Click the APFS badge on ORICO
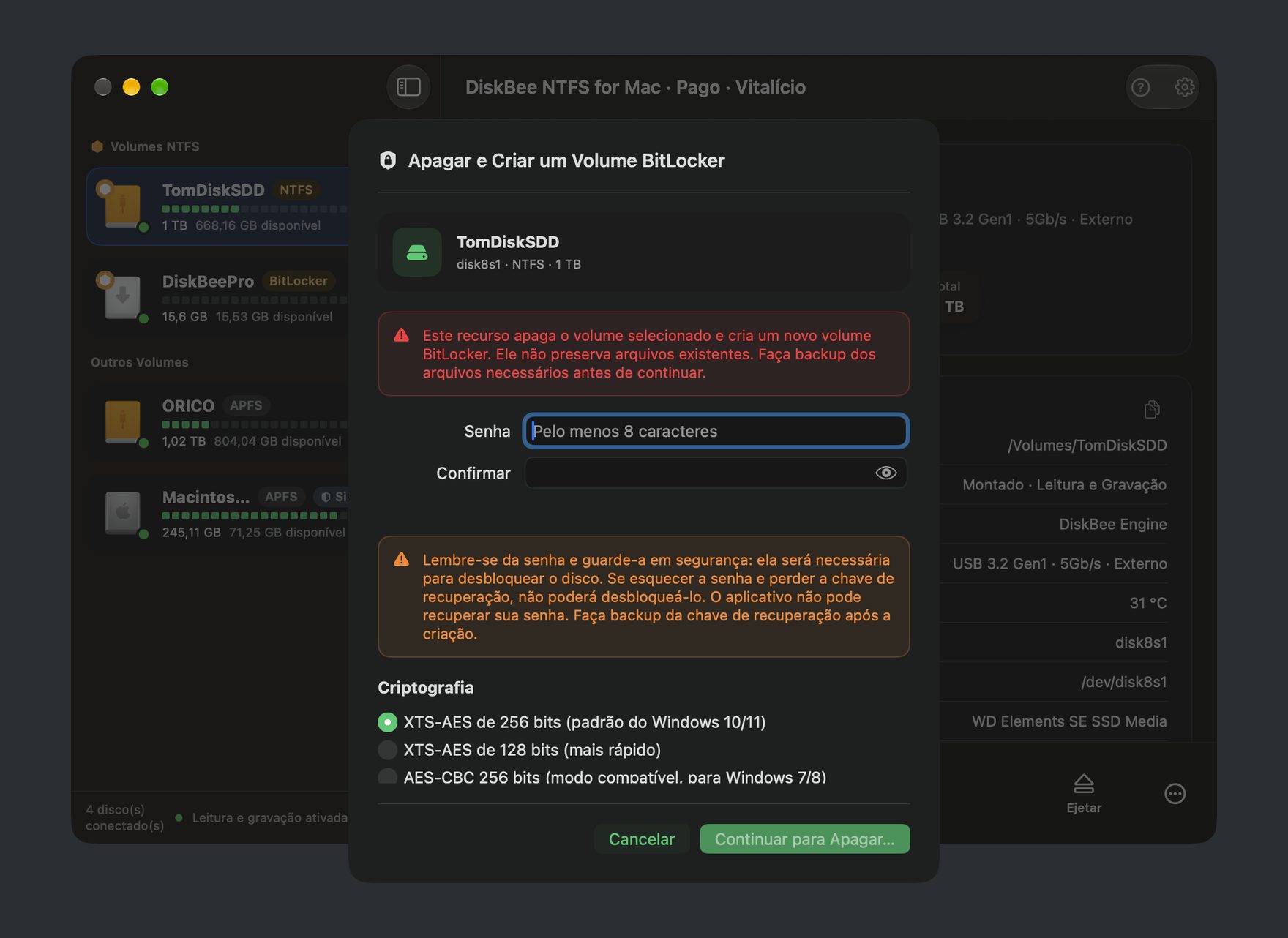The width and height of the screenshot is (1288, 938). click(x=246, y=405)
